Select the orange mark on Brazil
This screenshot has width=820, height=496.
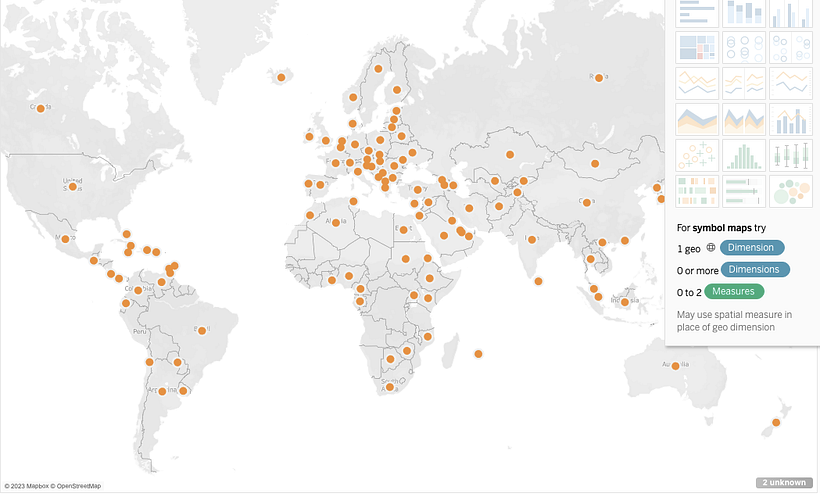tap(202, 331)
